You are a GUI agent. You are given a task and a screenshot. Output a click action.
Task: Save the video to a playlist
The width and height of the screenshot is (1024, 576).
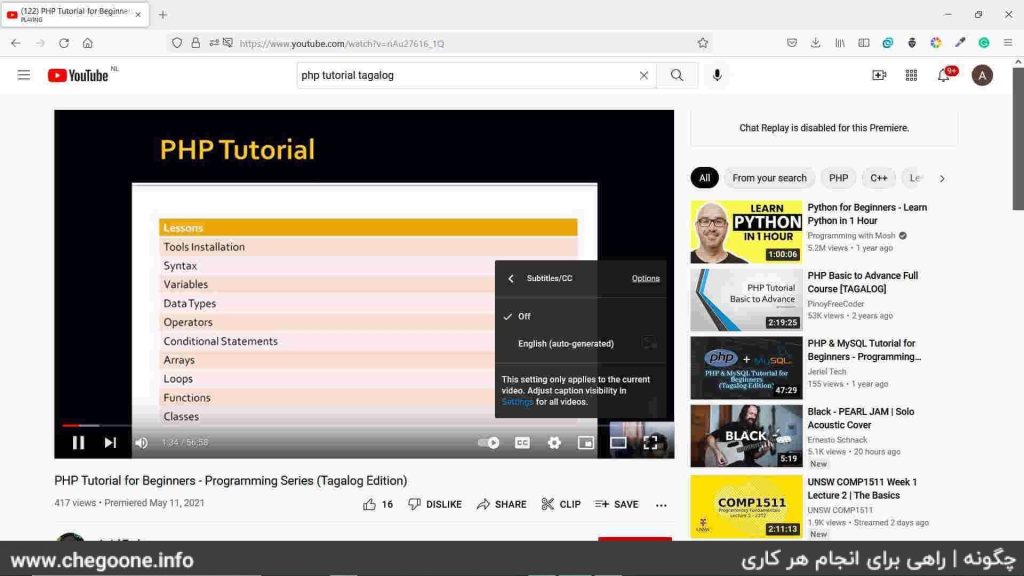pyautogui.click(x=616, y=504)
